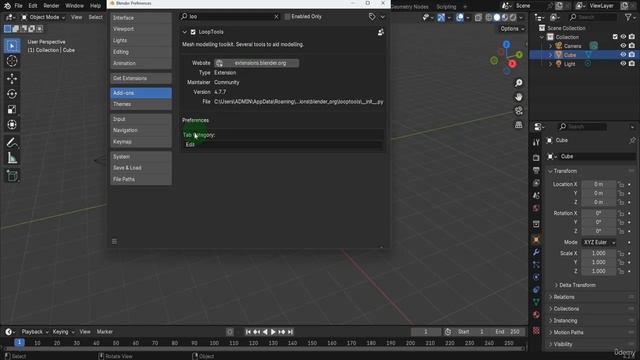Viewport: 640px width, 360px height.
Task: Open the File menu
Action: pyautogui.click(x=18, y=6)
